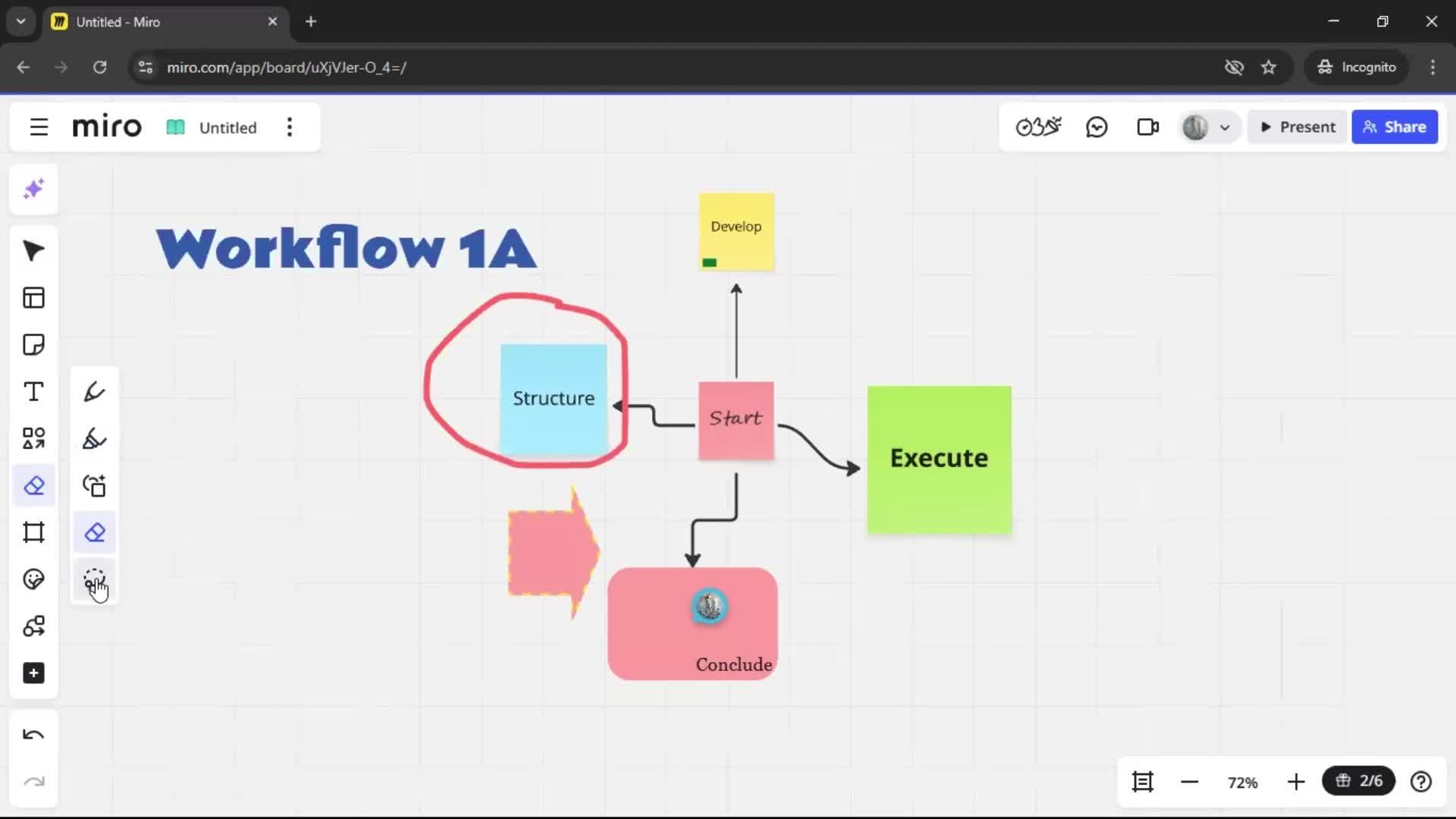This screenshot has height=819, width=1456.
Task: Click the green tag on Develop note
Action: tap(709, 262)
